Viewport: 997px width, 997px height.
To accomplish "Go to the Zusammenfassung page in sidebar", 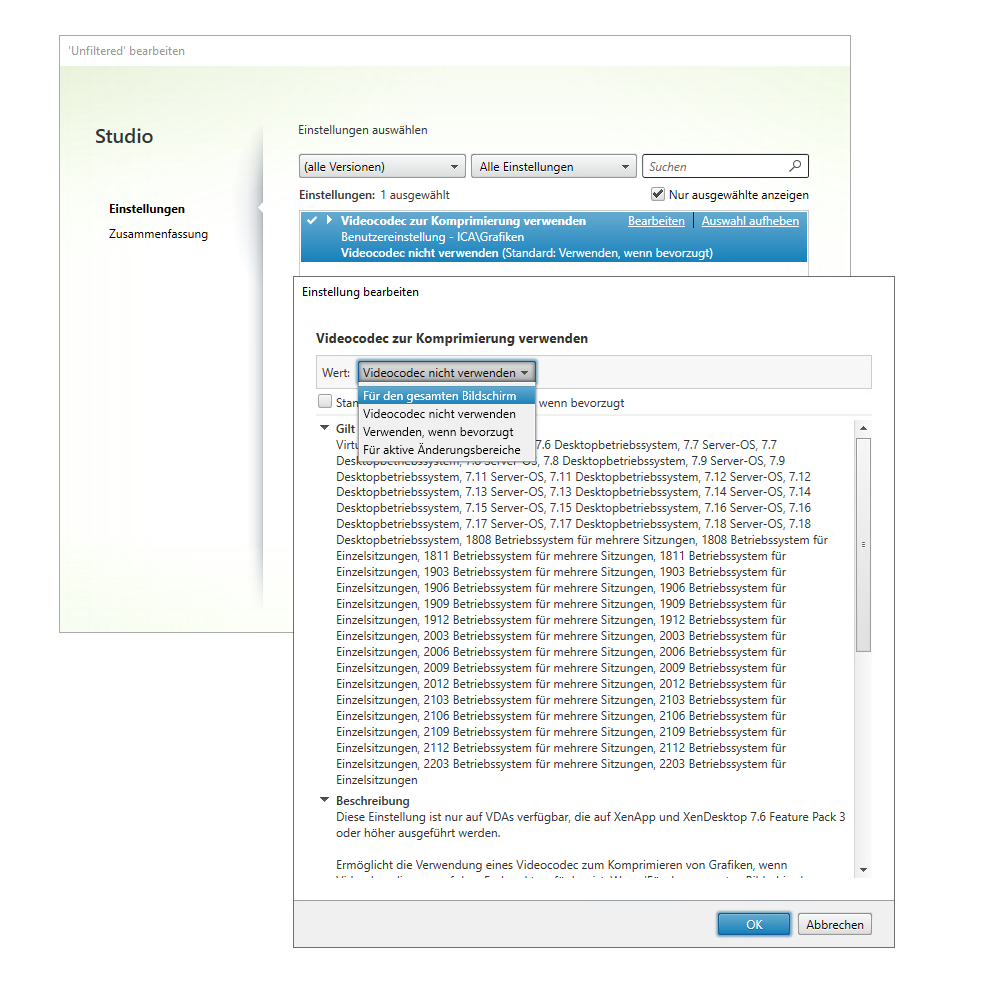I will [158, 234].
